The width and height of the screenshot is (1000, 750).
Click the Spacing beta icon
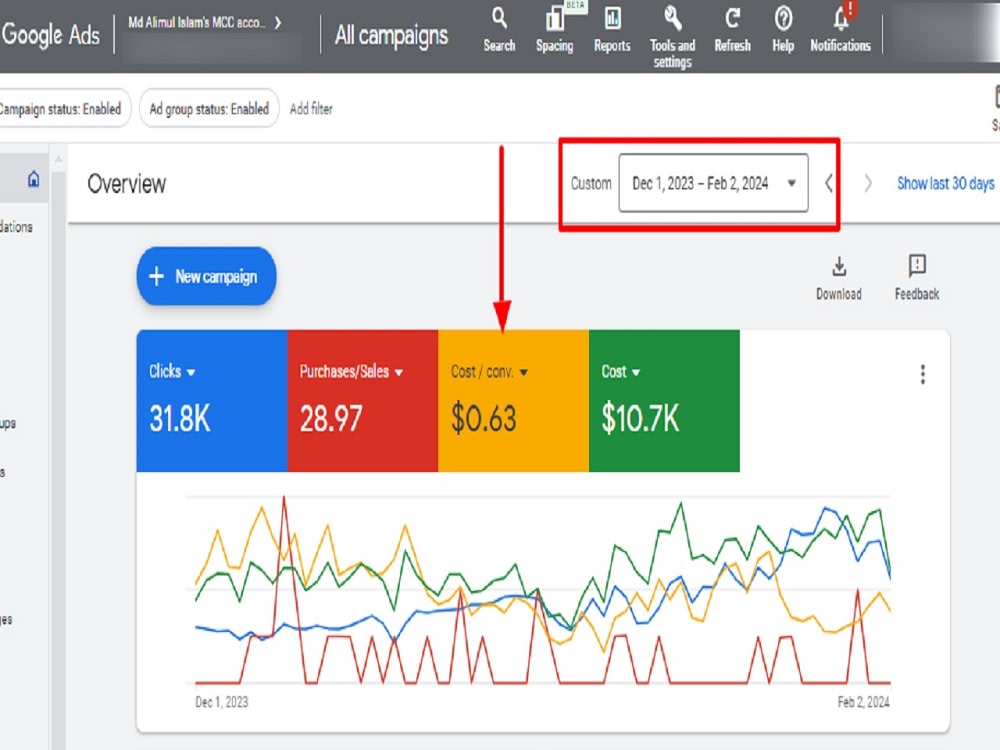pos(554,27)
